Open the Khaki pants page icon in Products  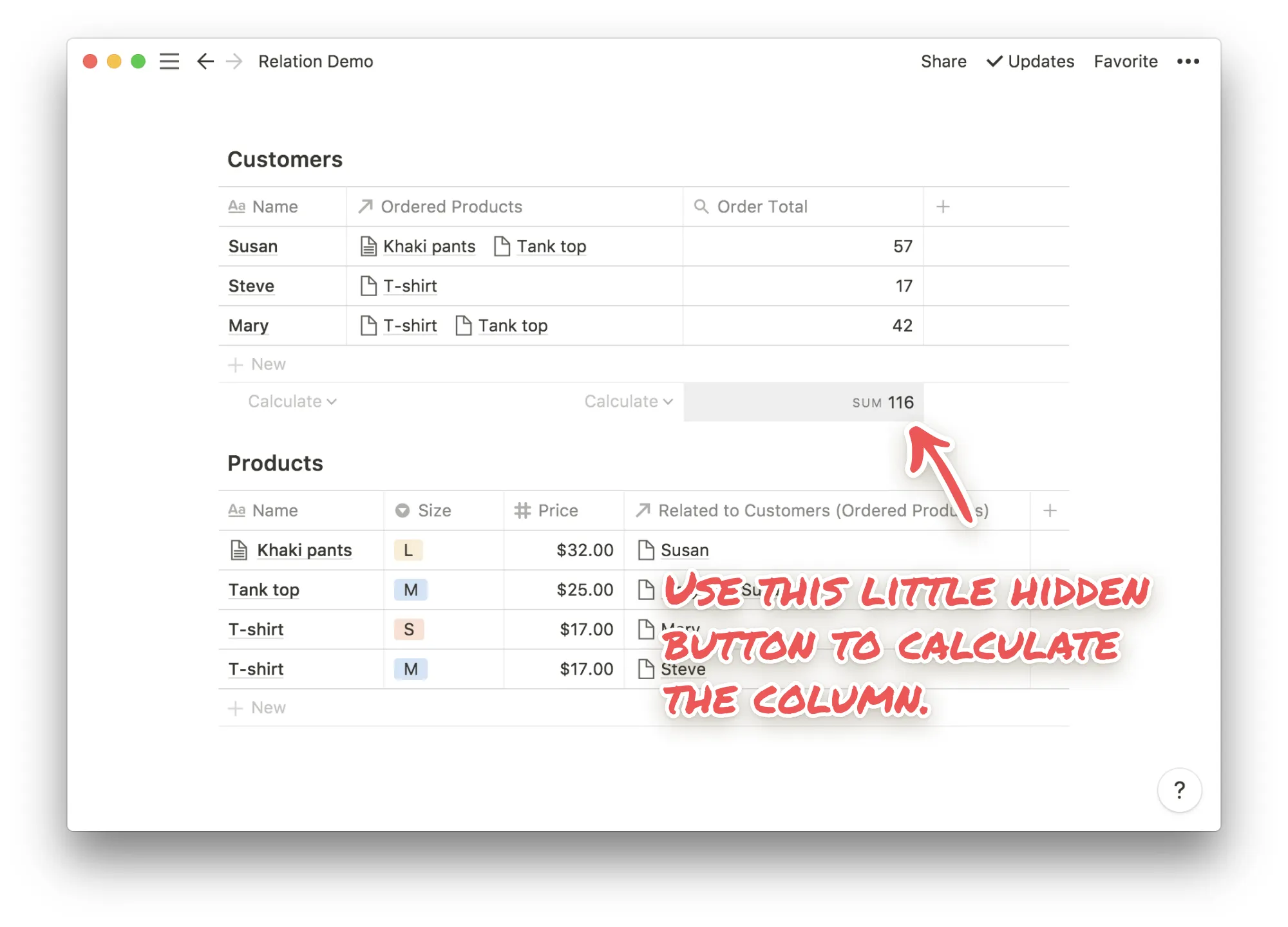click(x=239, y=550)
